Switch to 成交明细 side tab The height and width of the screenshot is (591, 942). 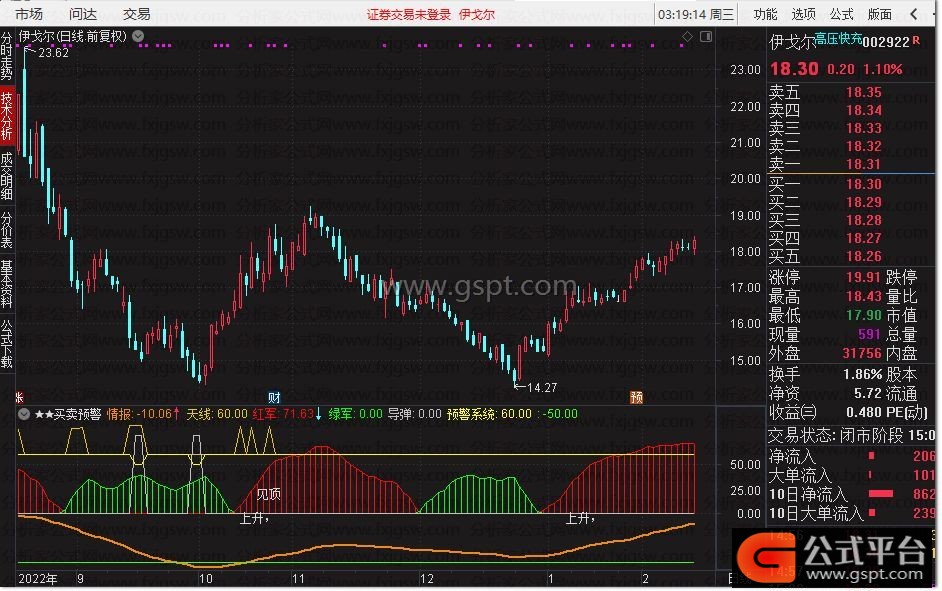click(7, 175)
